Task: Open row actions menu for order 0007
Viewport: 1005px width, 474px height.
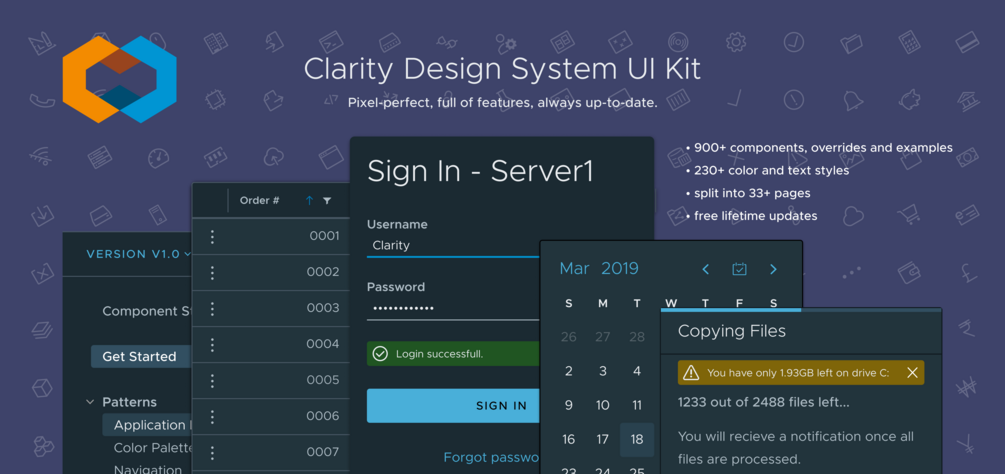Action: coord(212,452)
